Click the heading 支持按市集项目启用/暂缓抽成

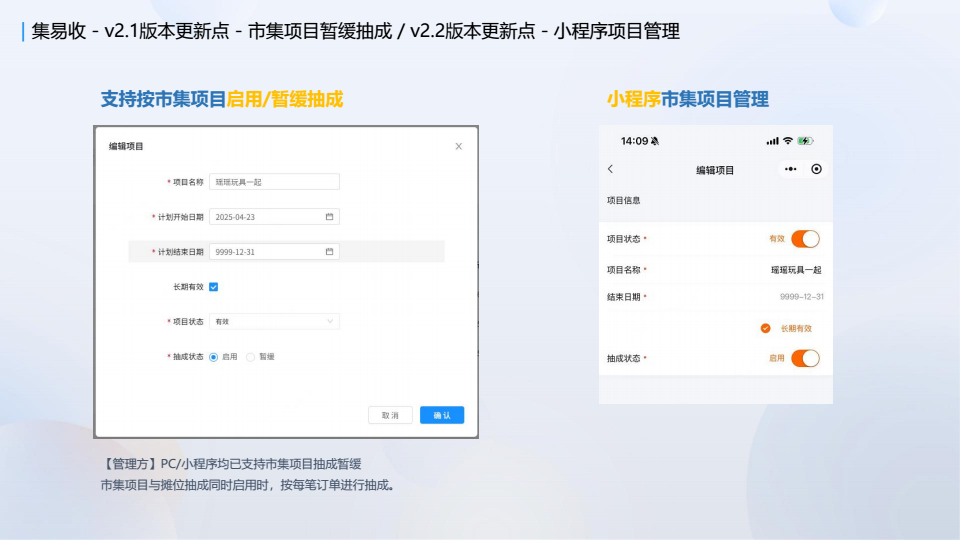(222, 99)
